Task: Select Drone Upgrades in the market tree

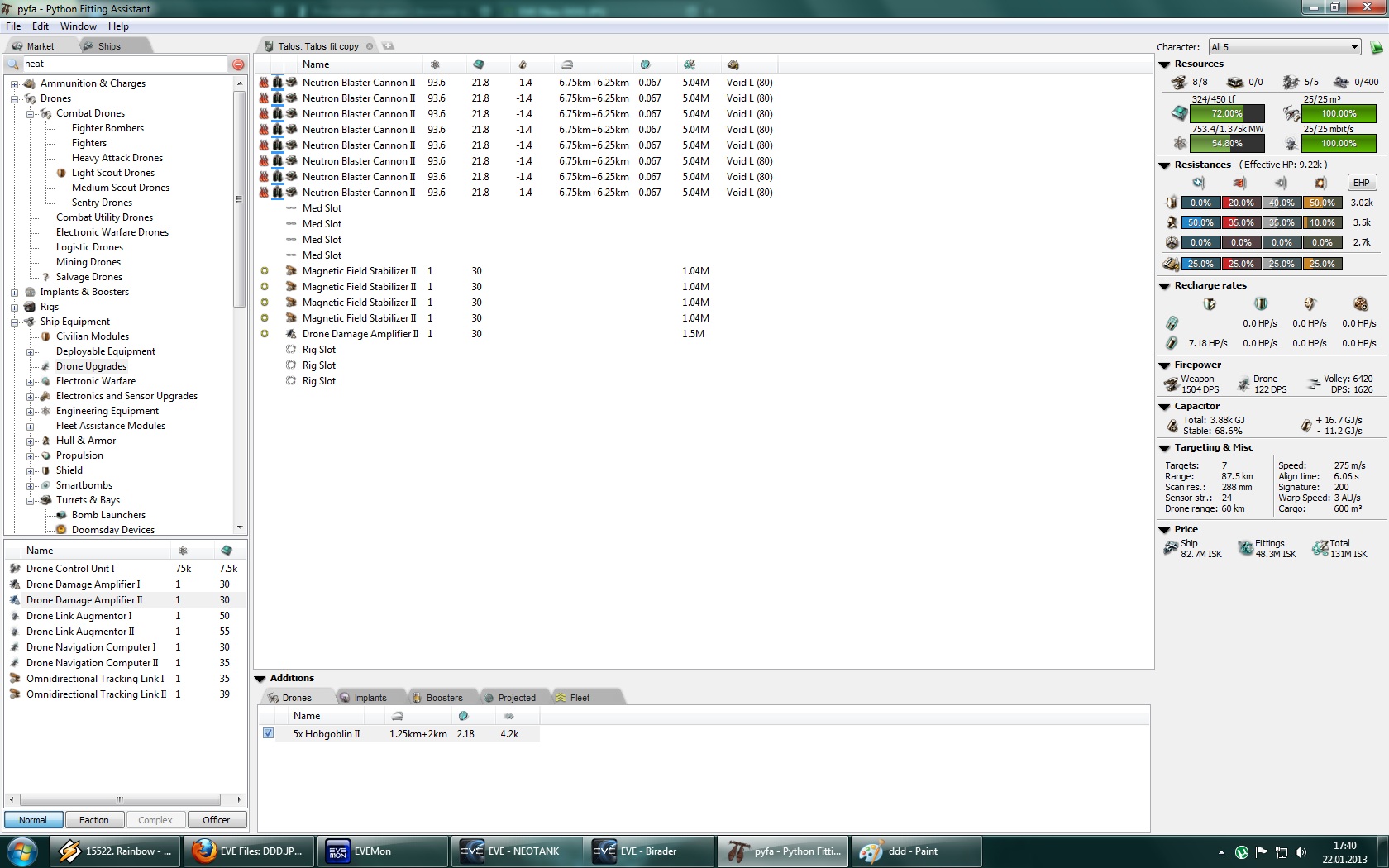Action: tap(92, 366)
